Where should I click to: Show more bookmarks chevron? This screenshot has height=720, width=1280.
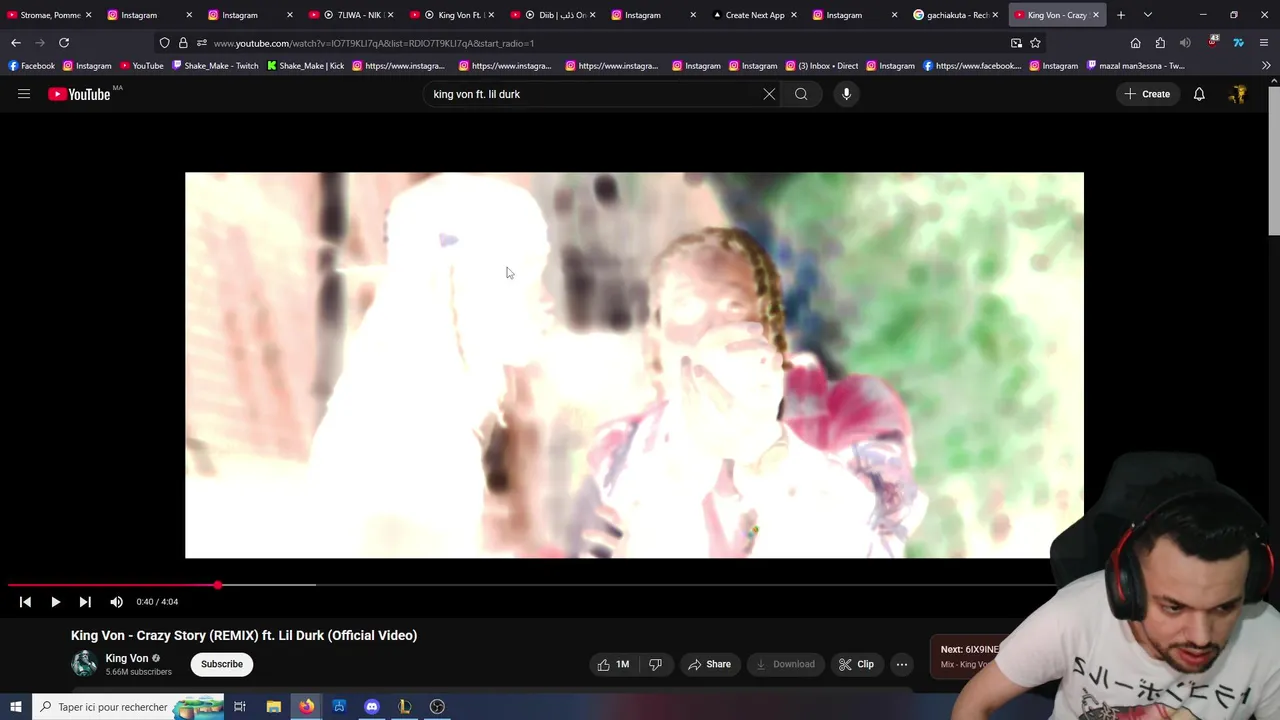point(1266,66)
